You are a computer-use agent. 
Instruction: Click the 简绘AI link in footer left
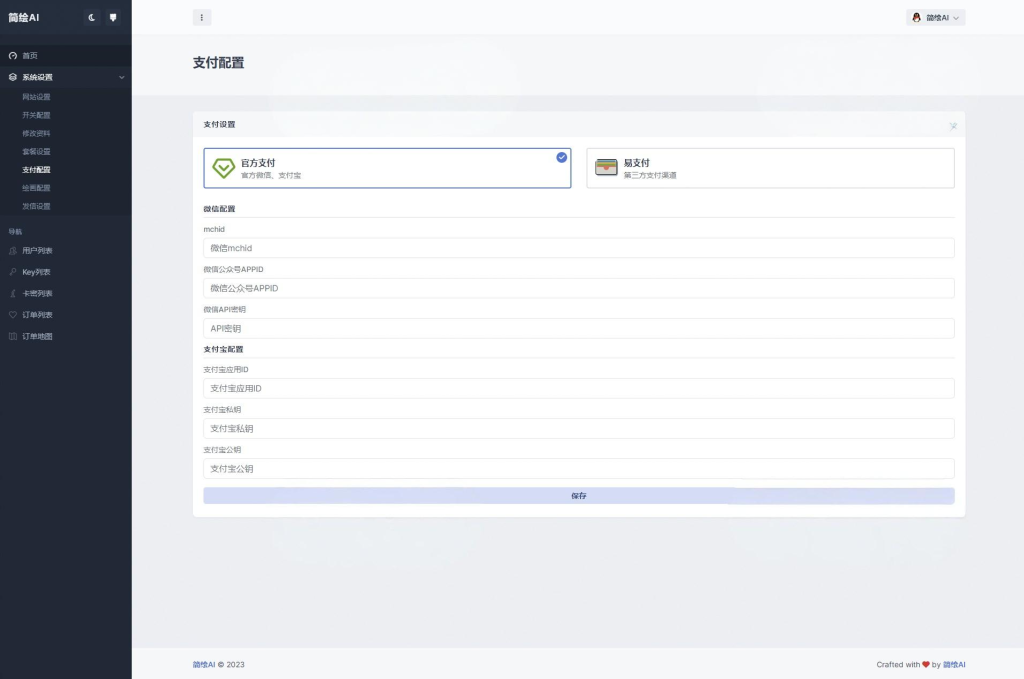(204, 664)
